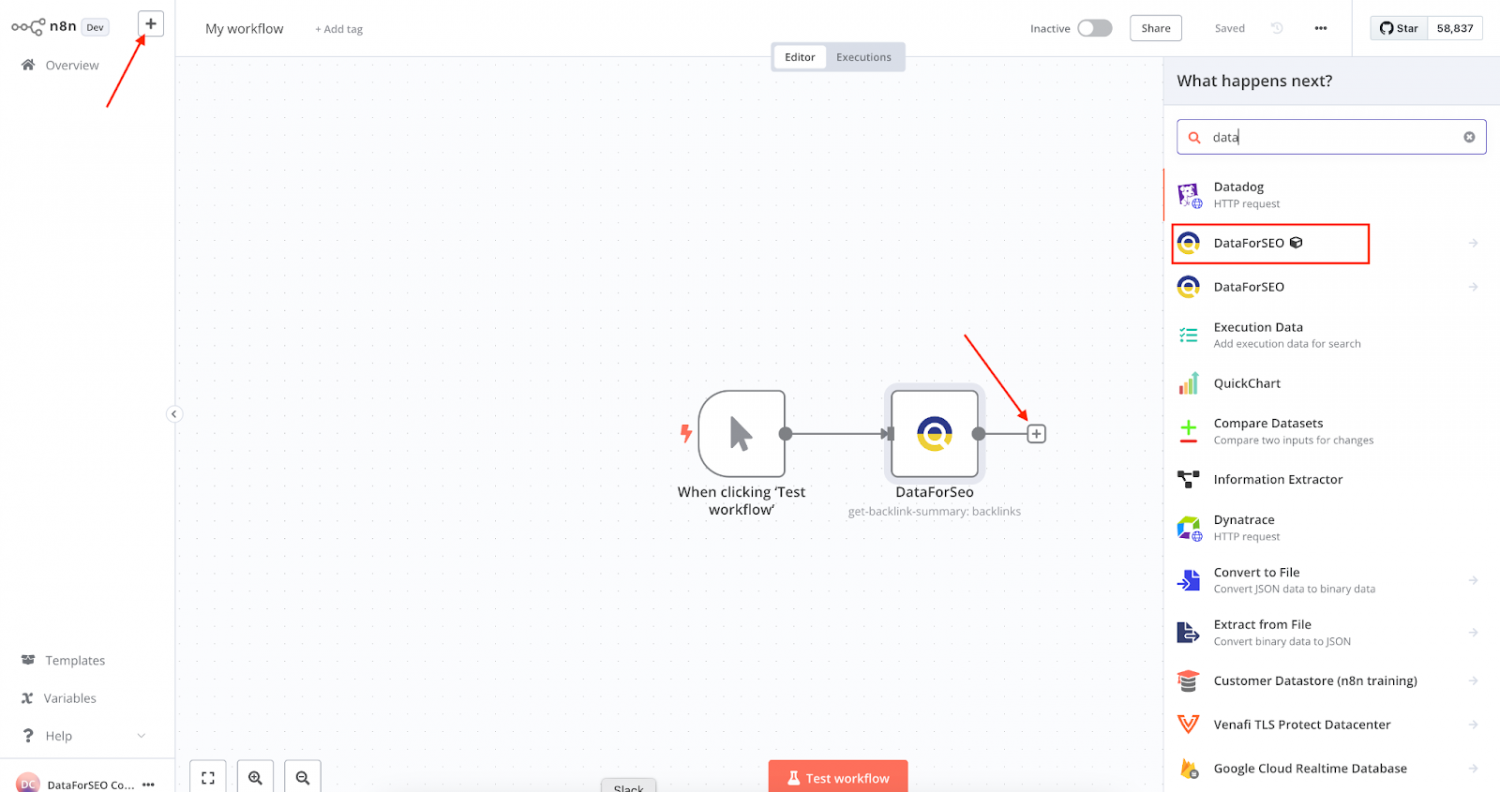Collapse the canvas side panel with the chevron

(175, 413)
